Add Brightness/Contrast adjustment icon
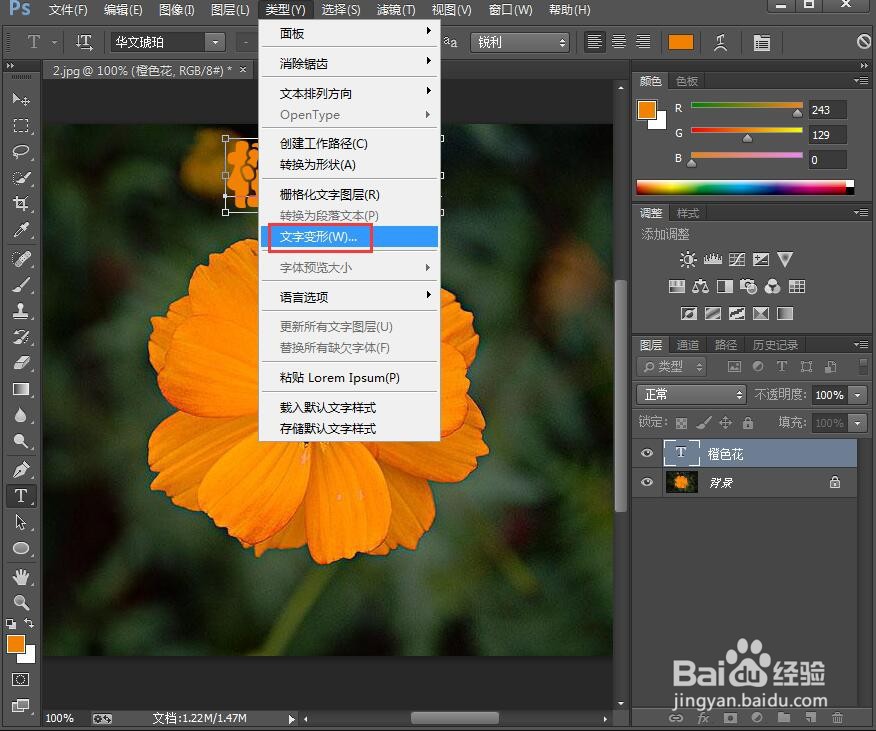 (688, 259)
